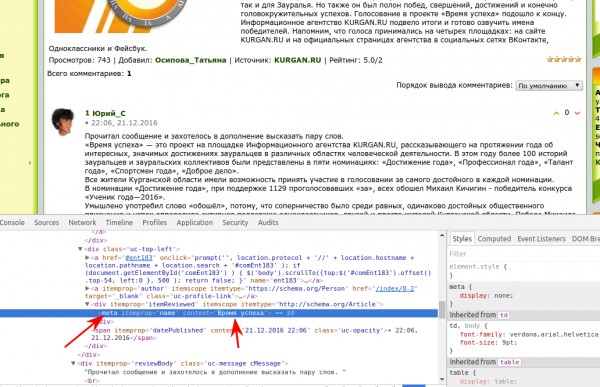Expand the #ent183 anchor node
Viewport: 600px width, 387px height.
click(87, 258)
